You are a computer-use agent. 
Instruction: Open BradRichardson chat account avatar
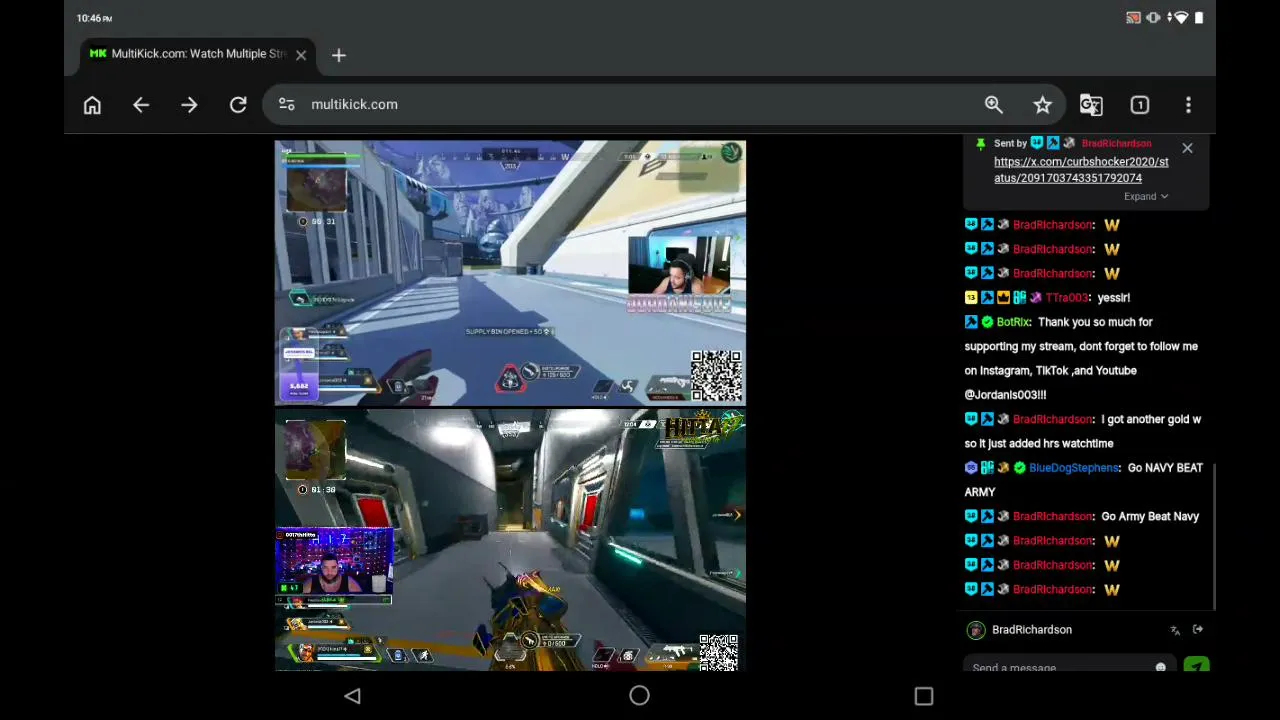[976, 630]
